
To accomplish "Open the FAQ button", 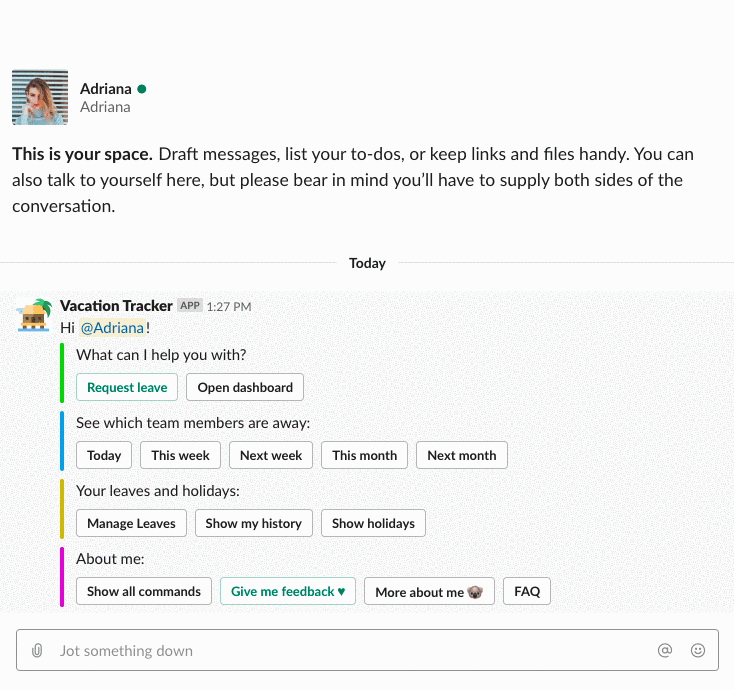I will pos(527,591).
